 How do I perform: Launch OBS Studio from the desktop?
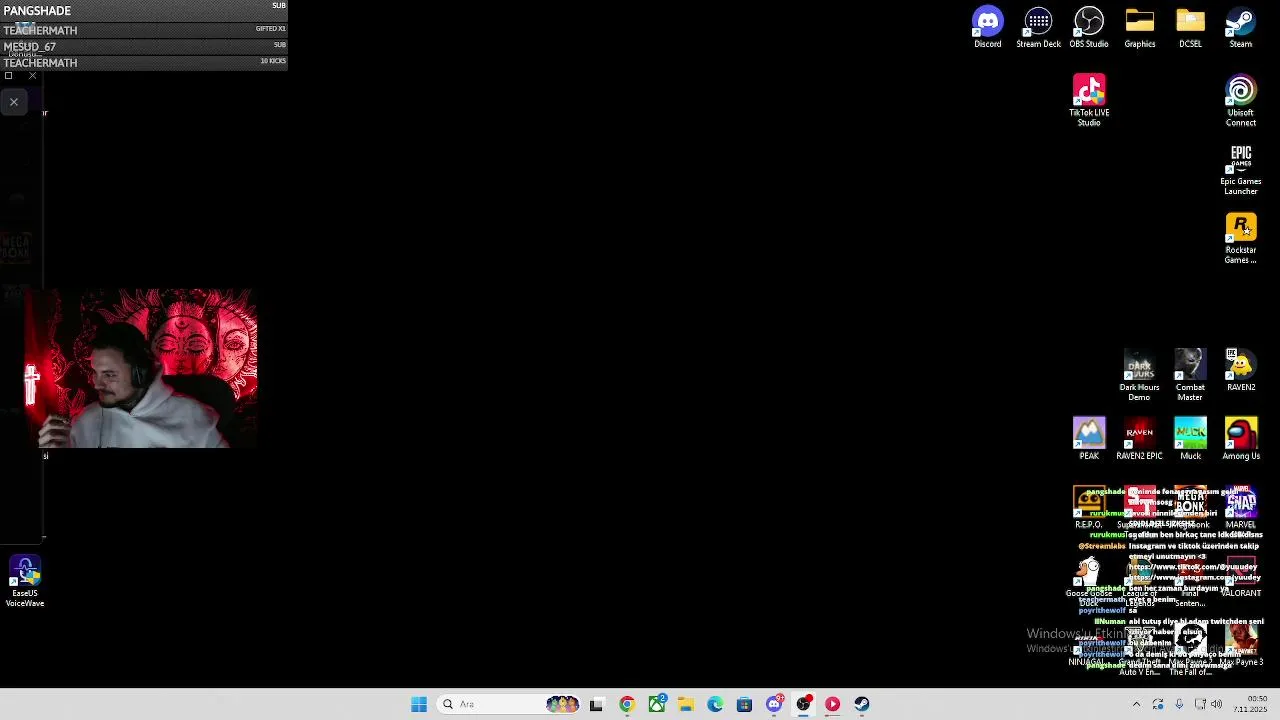(x=1089, y=28)
